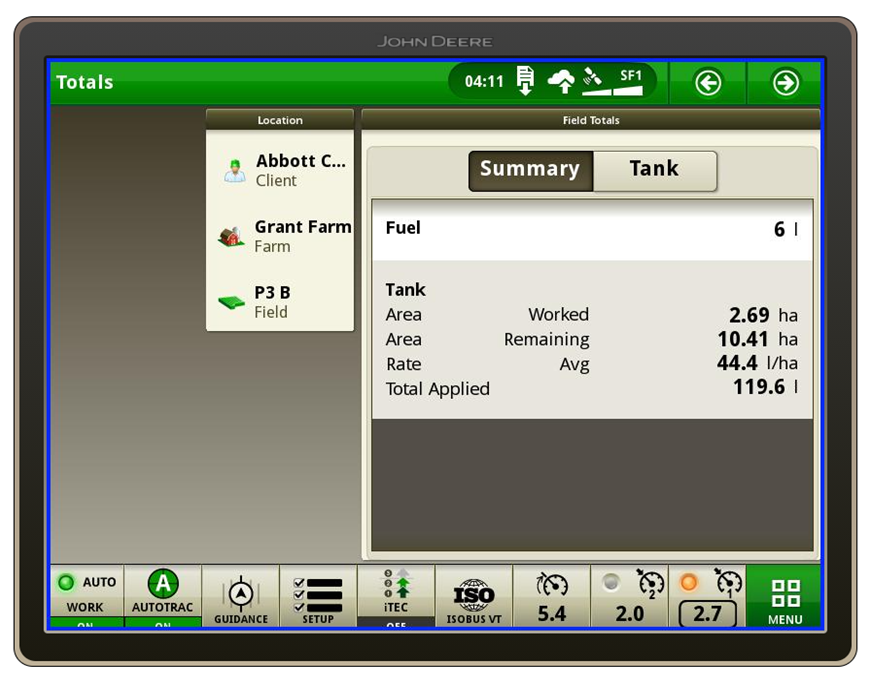The height and width of the screenshot is (677, 872).
Task: Select the Tank section heading
Action: tap(405, 290)
